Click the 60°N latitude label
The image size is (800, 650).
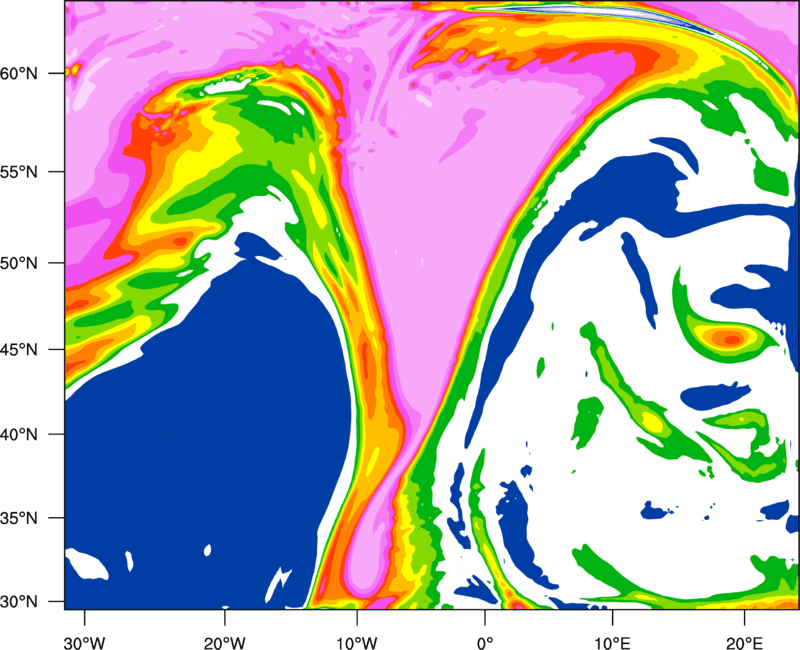[x=21, y=73]
